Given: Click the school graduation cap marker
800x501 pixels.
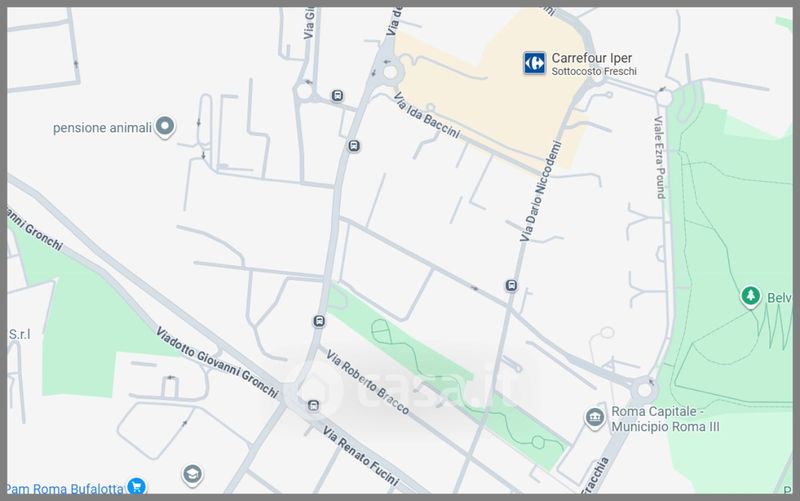Looking at the screenshot, I should coord(192,475).
